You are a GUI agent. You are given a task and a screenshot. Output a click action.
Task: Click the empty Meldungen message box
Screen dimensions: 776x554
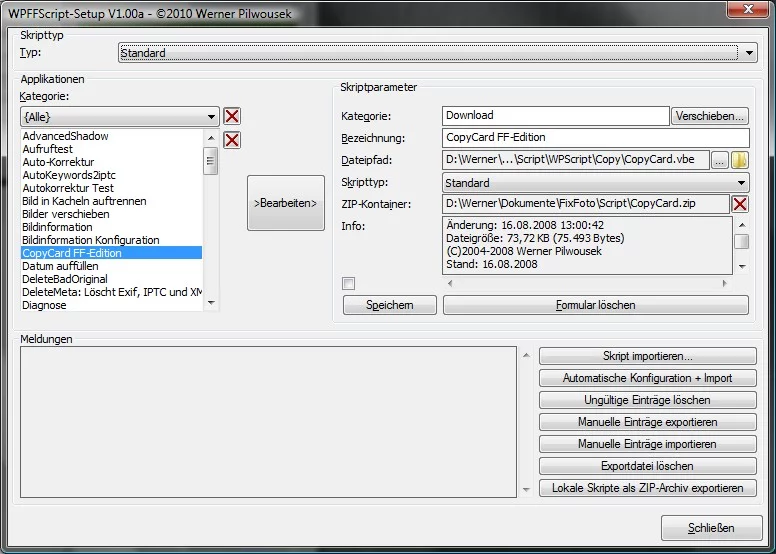point(268,422)
